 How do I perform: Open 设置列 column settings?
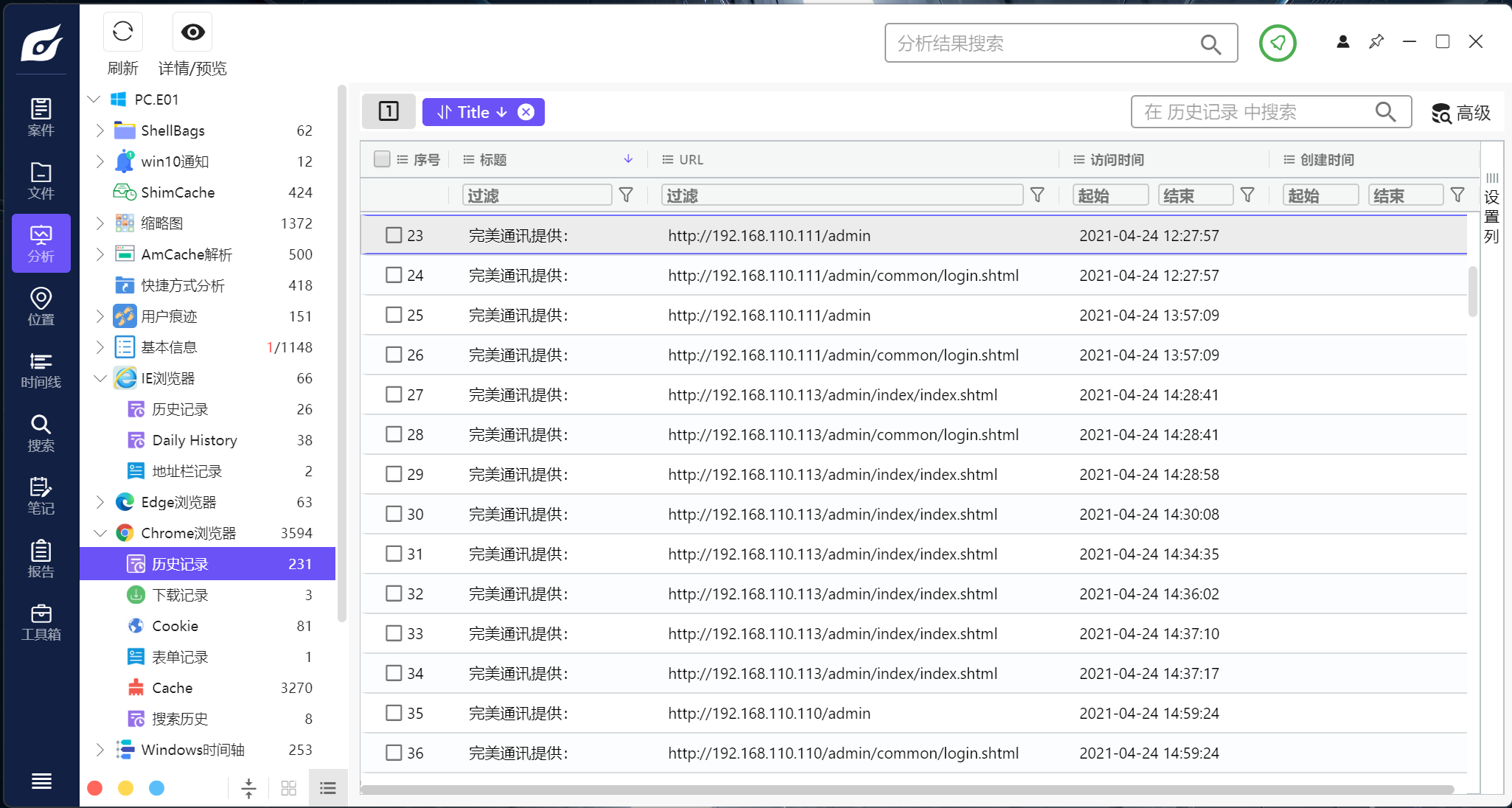1491,209
